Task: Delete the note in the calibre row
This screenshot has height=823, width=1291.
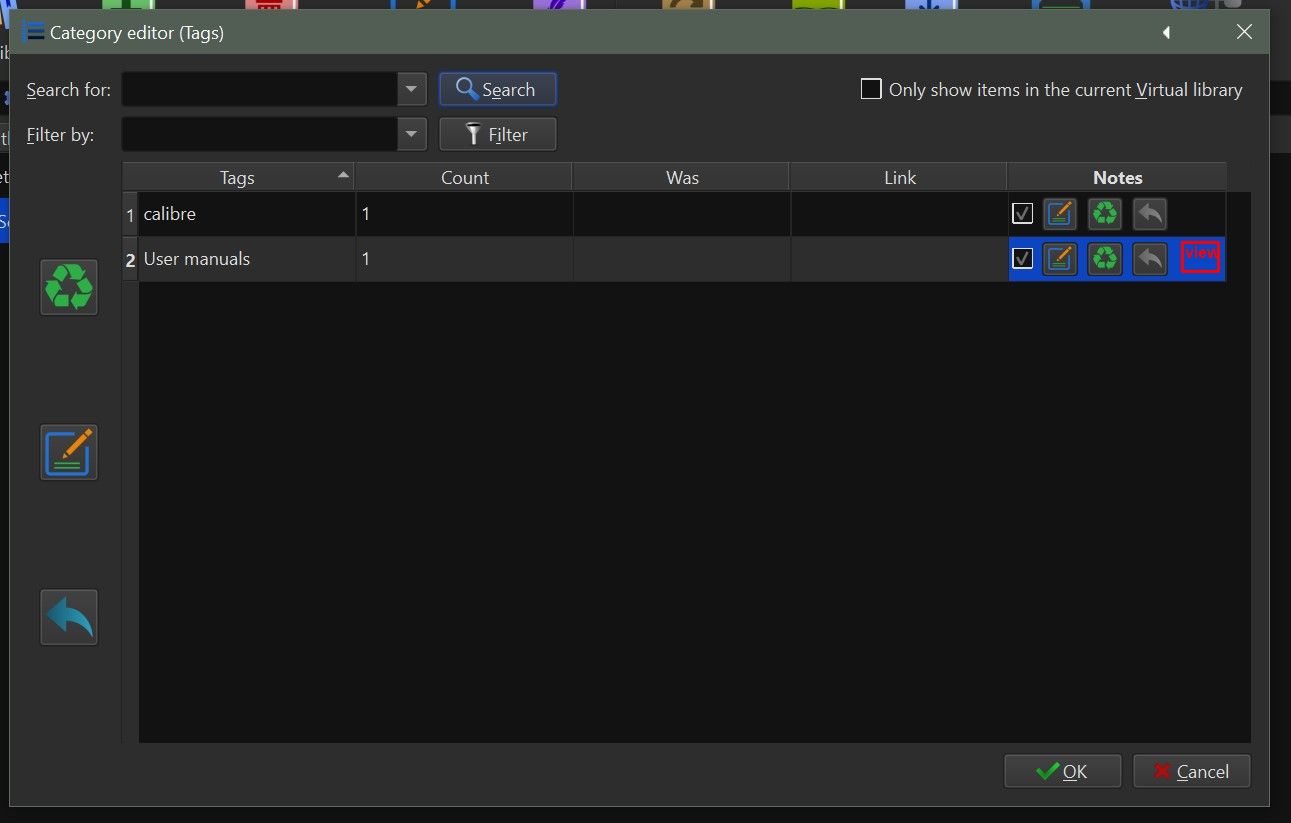Action: click(1105, 214)
